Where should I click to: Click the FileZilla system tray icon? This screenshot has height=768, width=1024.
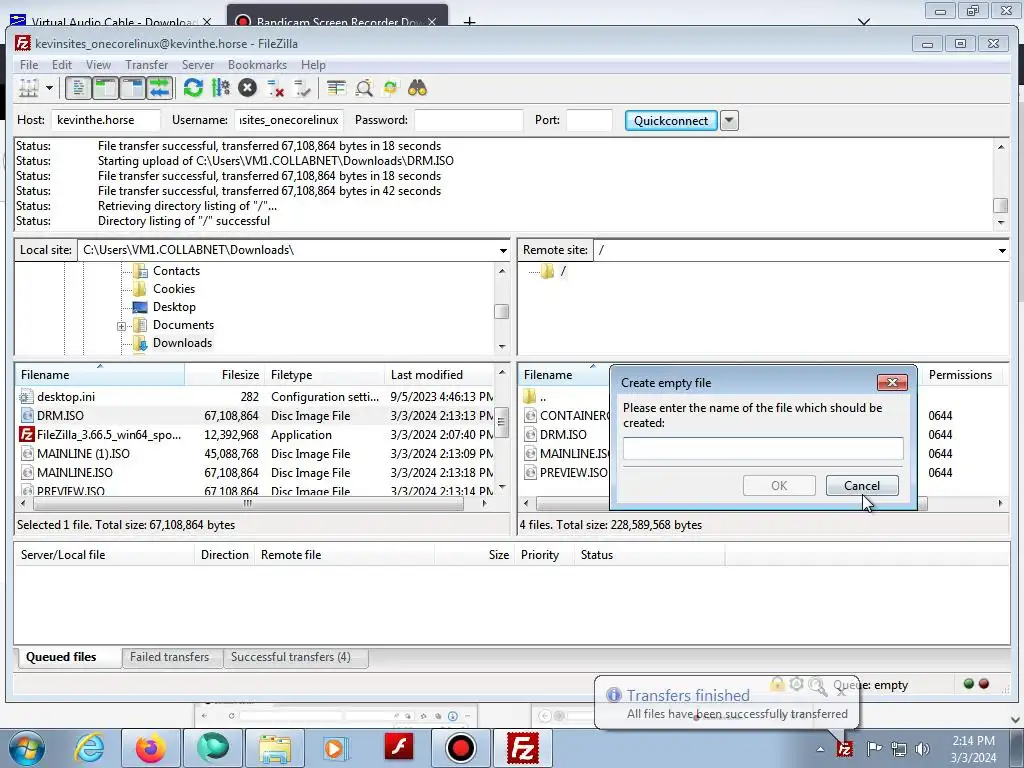pyautogui.click(x=844, y=748)
